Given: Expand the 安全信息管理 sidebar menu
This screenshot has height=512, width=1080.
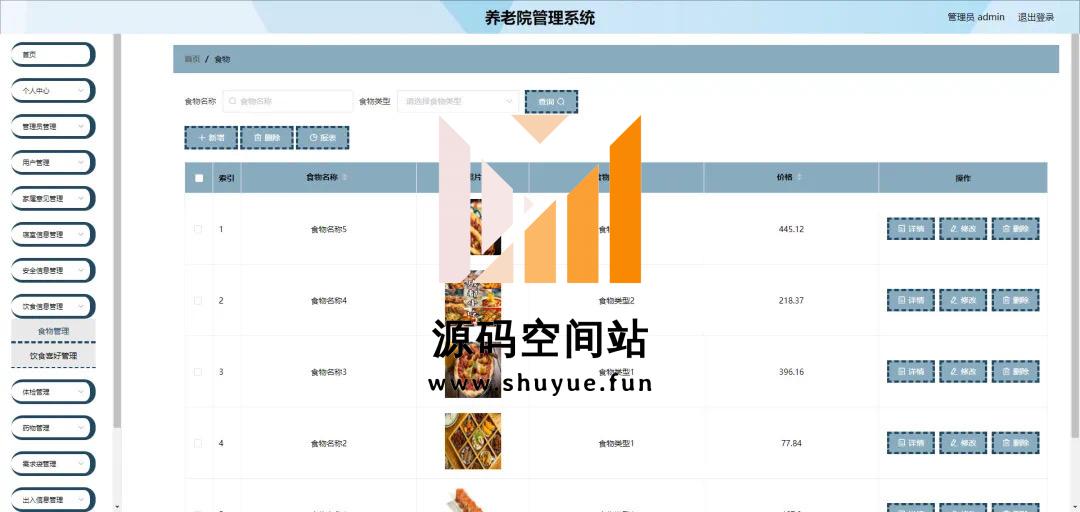Looking at the screenshot, I should 53,271.
